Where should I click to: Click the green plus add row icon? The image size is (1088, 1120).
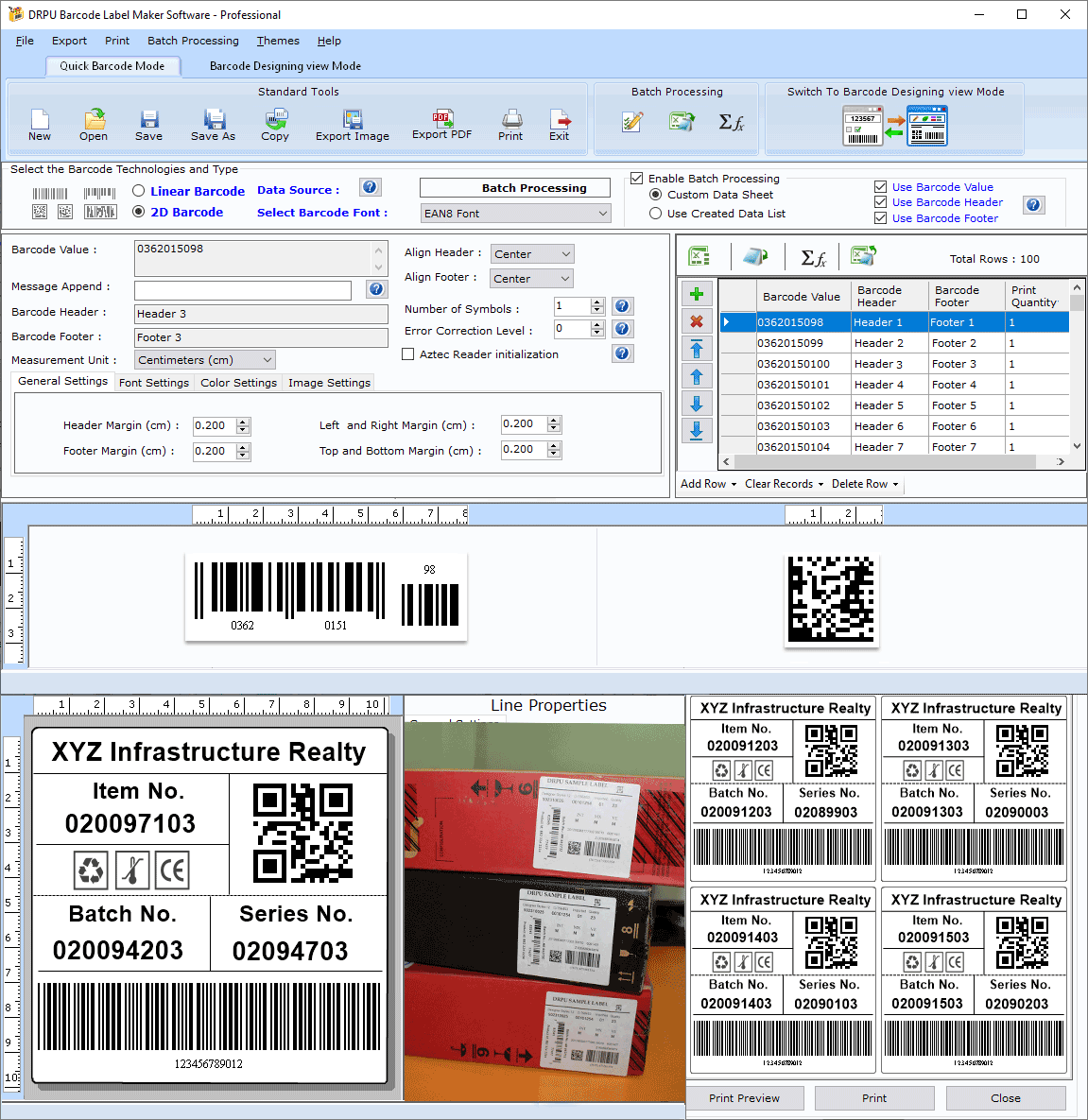pyautogui.click(x=697, y=294)
